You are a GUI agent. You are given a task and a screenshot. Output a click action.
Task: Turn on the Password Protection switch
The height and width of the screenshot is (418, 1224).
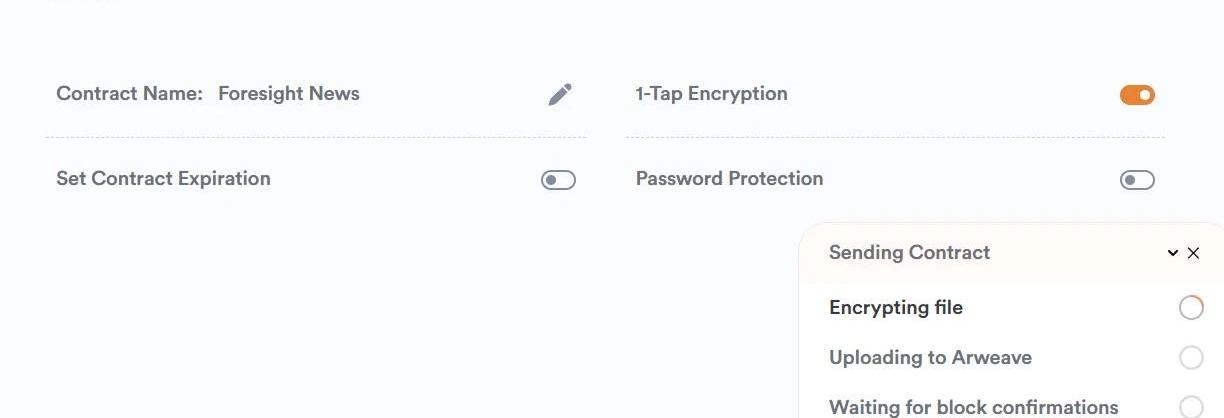pyautogui.click(x=1137, y=180)
